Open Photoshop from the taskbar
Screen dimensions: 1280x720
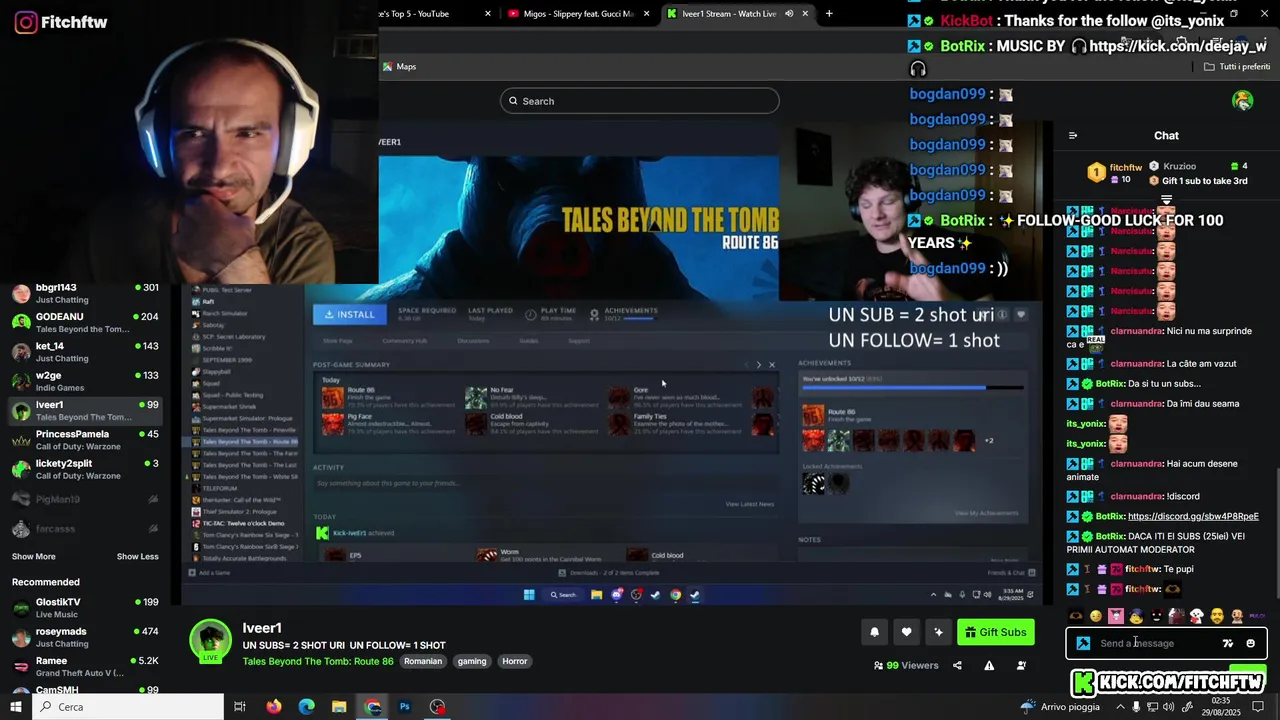[x=405, y=707]
